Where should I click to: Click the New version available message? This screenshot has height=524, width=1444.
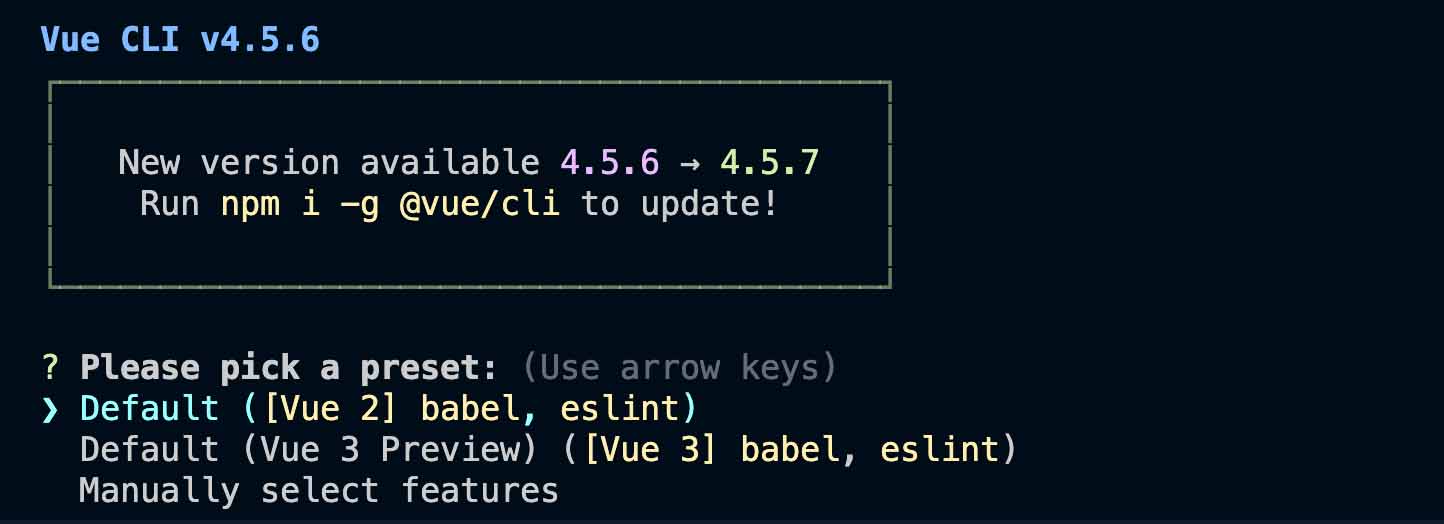(328, 163)
